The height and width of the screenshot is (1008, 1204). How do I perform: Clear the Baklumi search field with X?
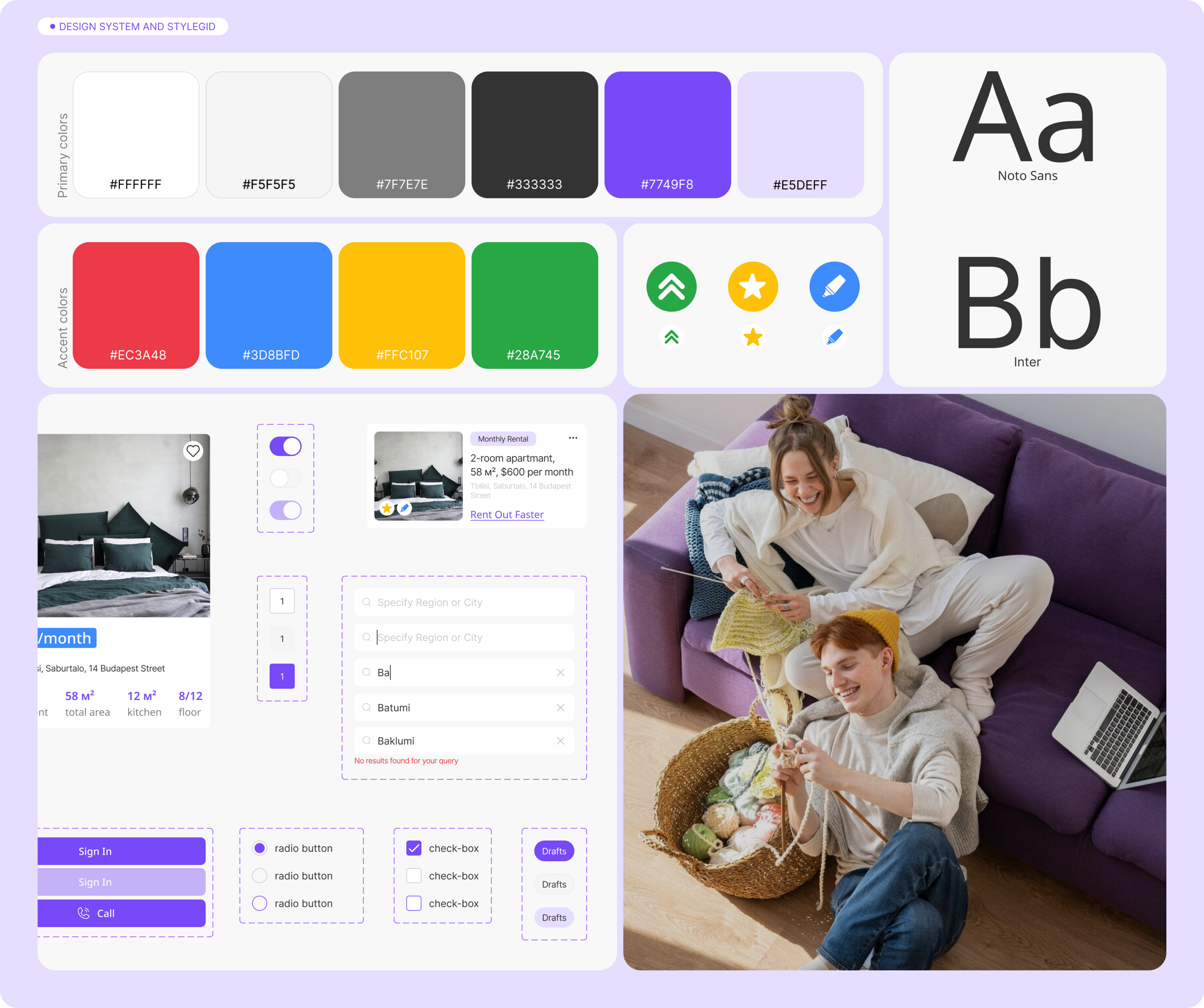[x=560, y=741]
